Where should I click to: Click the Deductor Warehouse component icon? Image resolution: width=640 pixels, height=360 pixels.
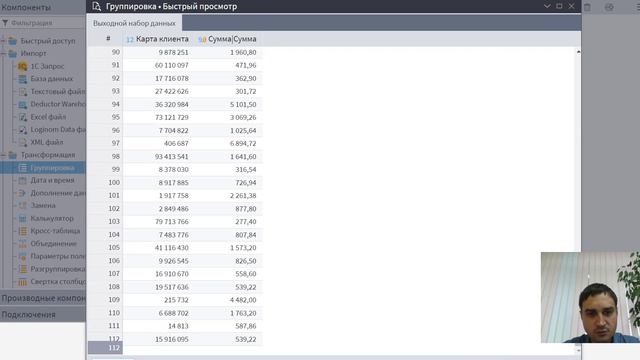(x=23, y=104)
